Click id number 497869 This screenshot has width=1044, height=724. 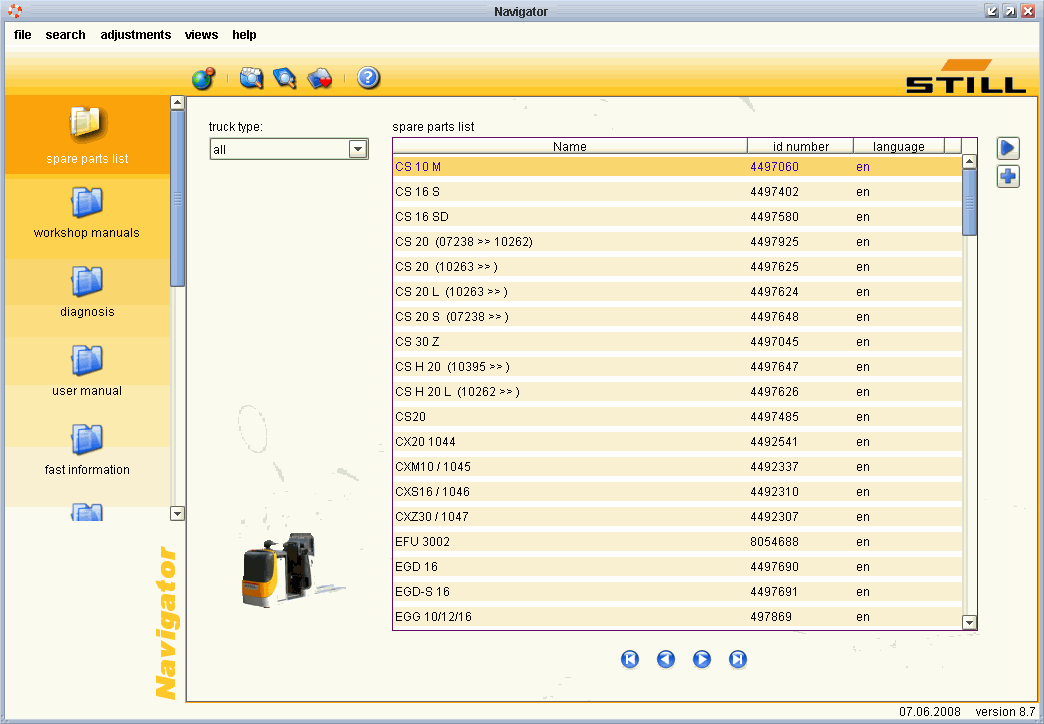[x=770, y=617]
